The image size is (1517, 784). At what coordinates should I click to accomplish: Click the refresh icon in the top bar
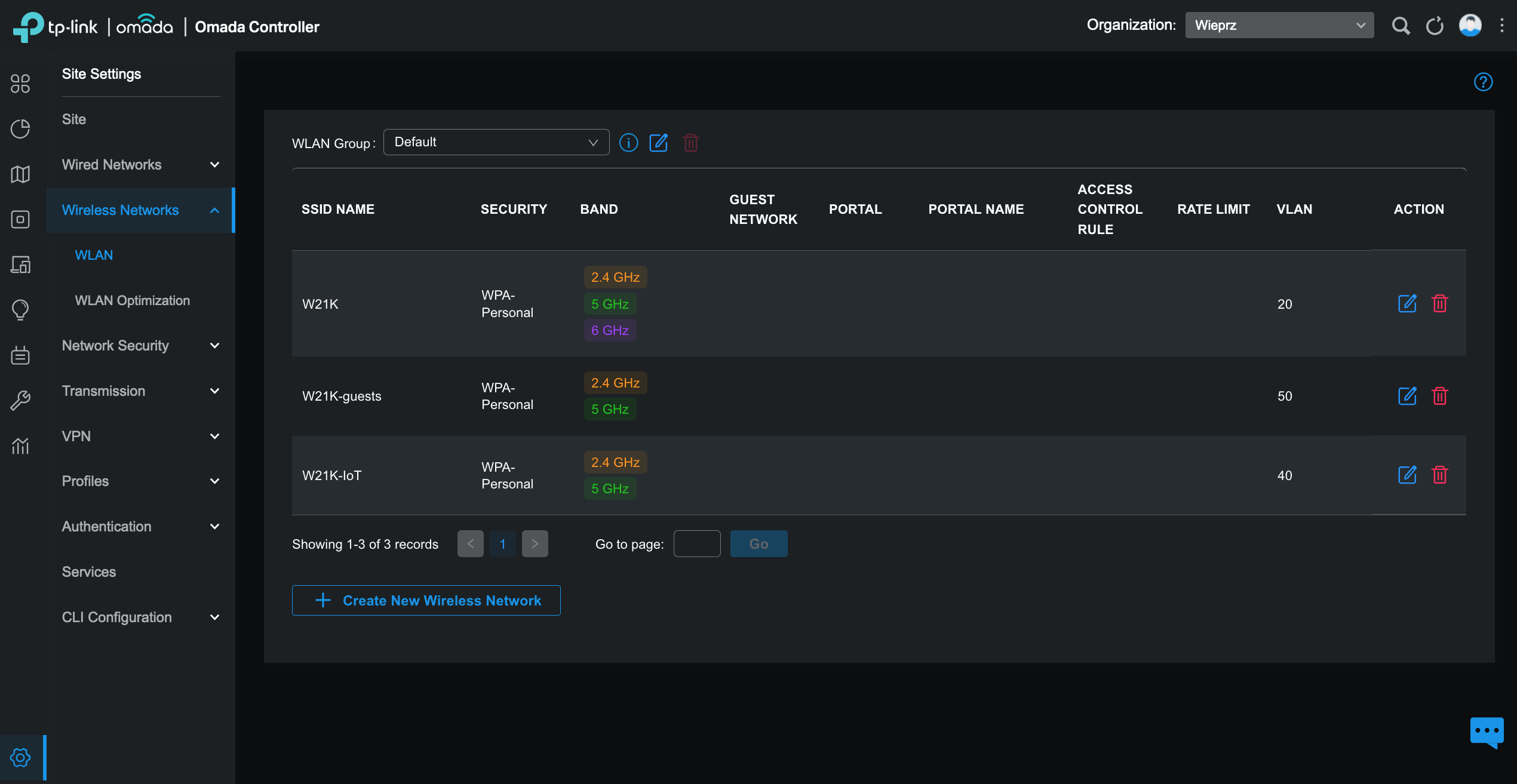click(x=1435, y=26)
